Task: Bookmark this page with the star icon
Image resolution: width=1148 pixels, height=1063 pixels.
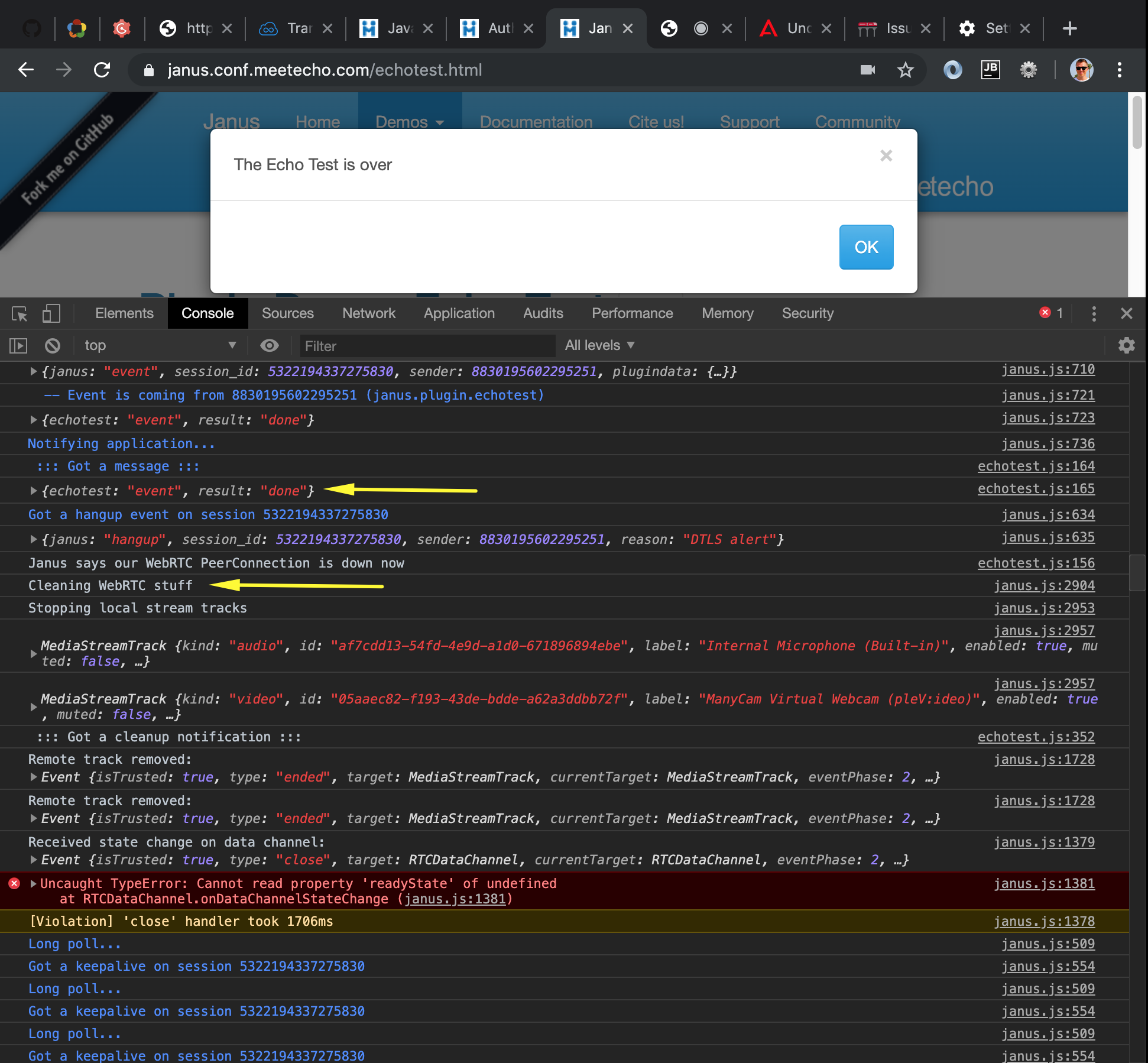Action: tap(905, 70)
